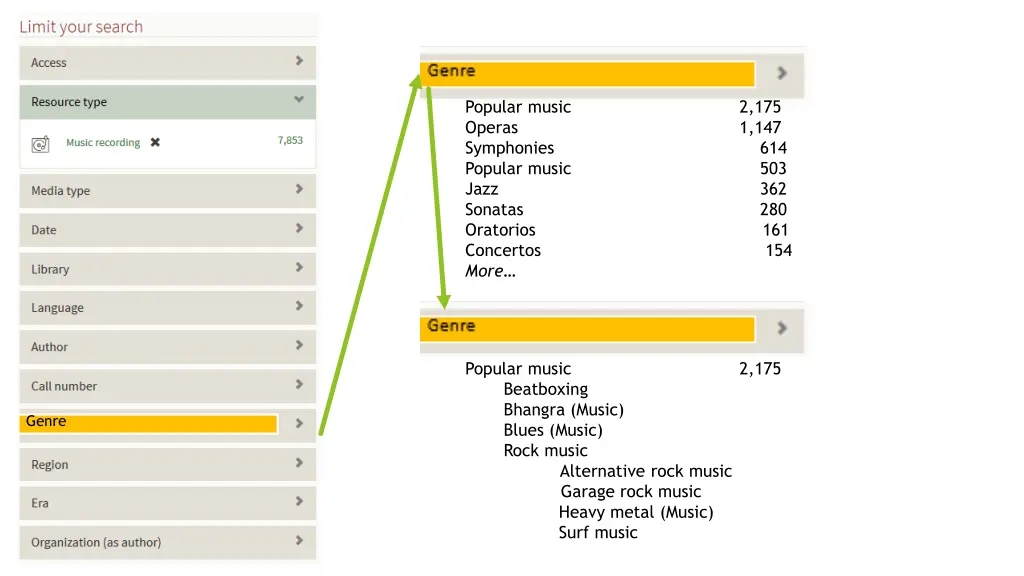Click the Music recording link
The height and width of the screenshot is (576, 1024).
pyautogui.click(x=103, y=142)
